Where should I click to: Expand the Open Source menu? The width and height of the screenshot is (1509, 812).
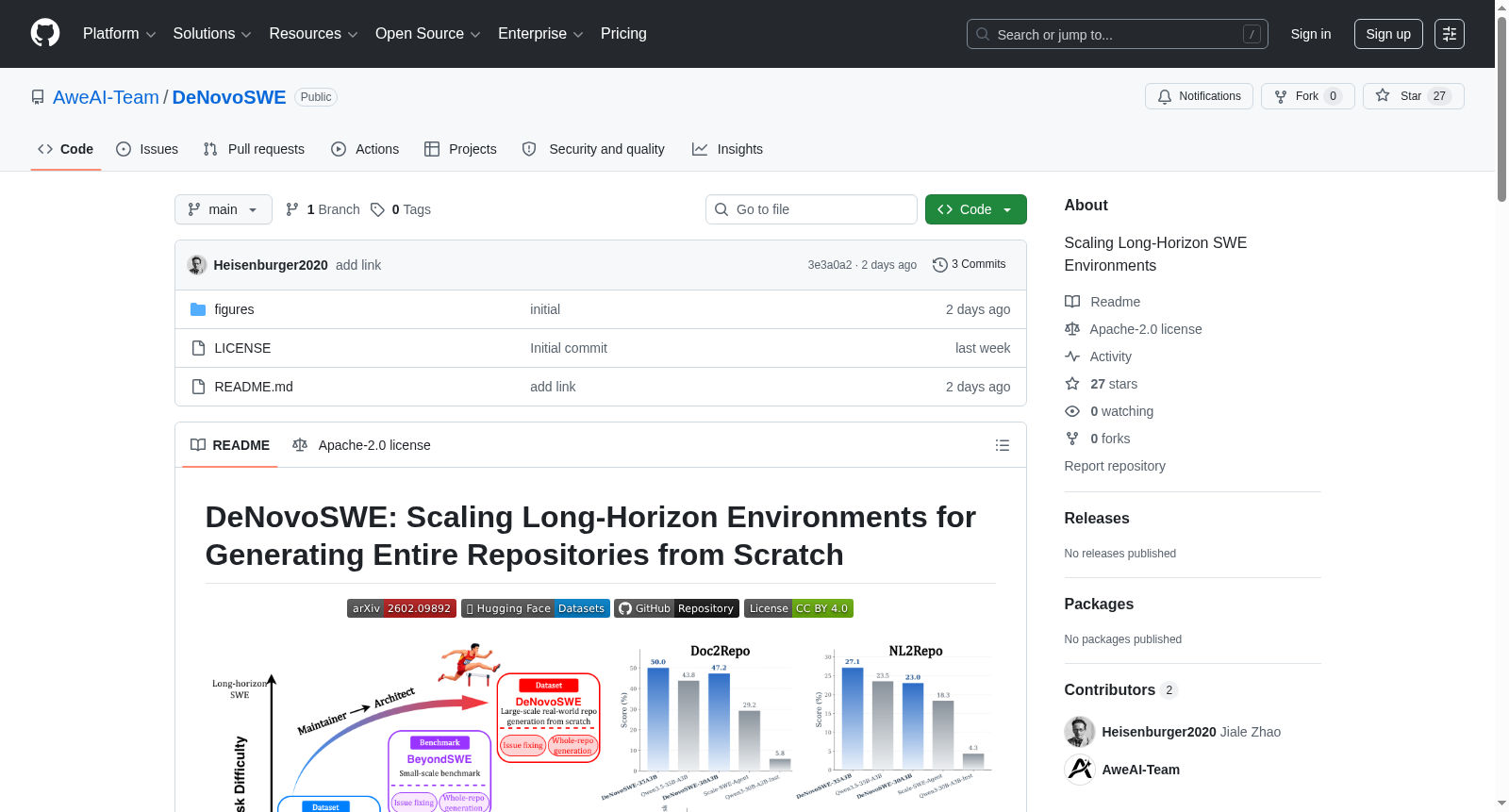[x=428, y=34]
